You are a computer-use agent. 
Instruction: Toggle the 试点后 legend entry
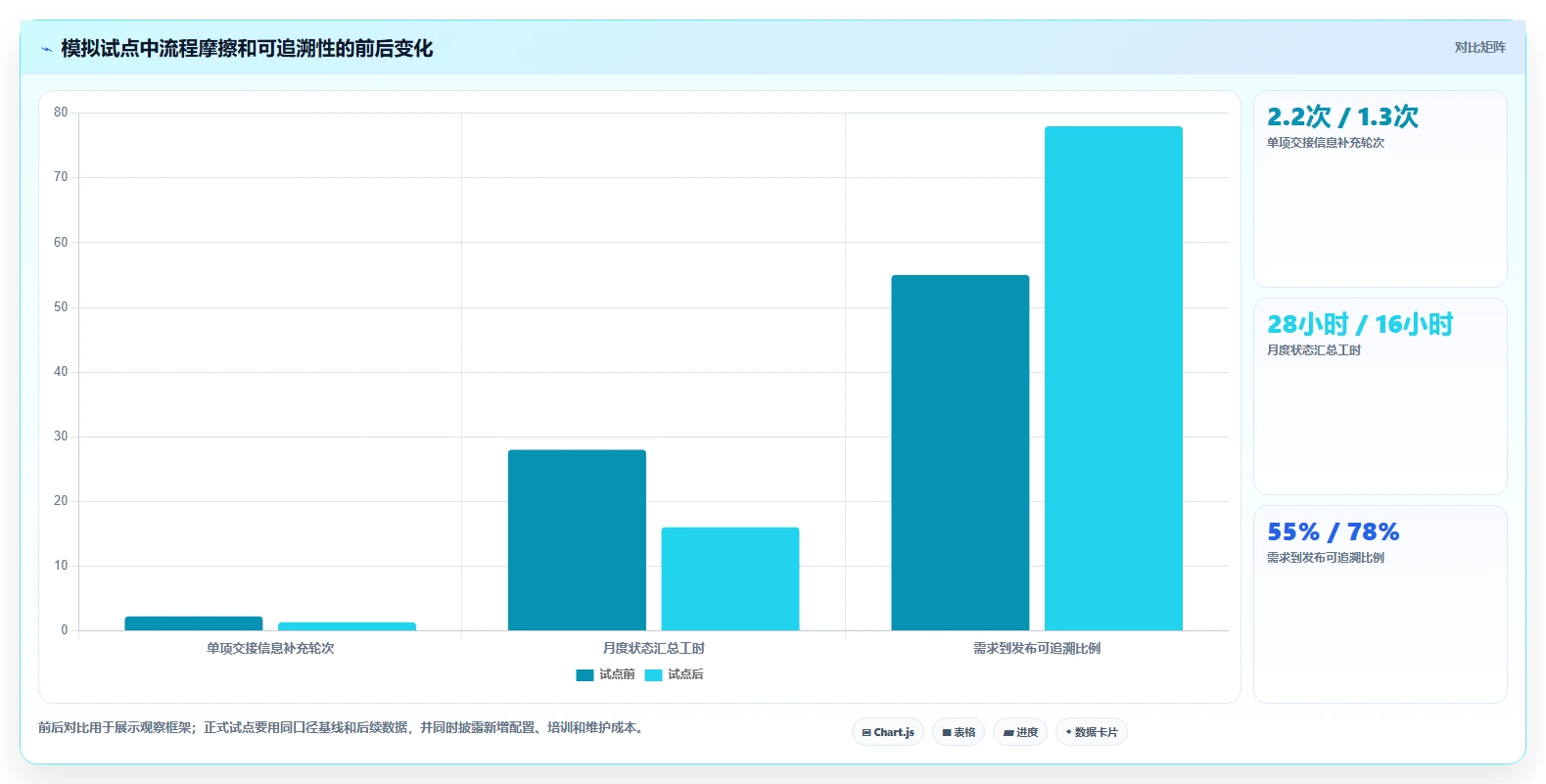tap(674, 674)
